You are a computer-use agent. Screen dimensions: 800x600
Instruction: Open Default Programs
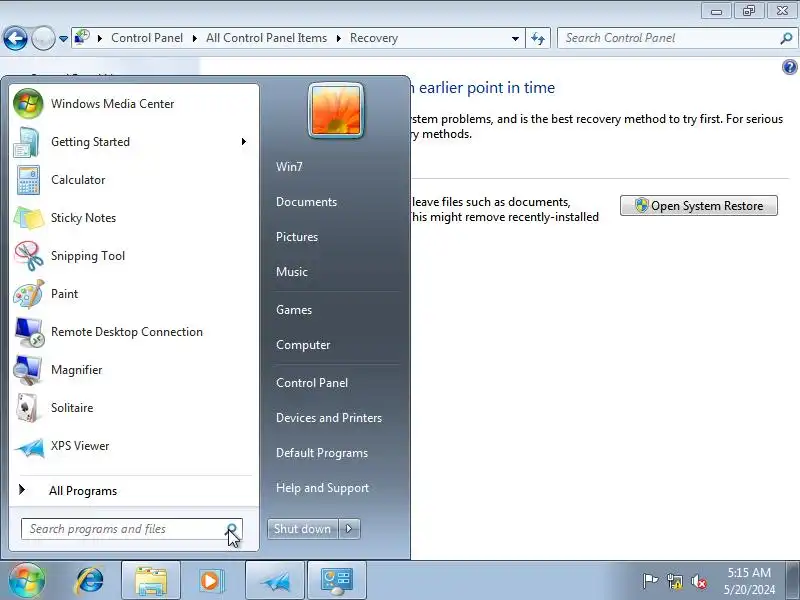point(322,453)
